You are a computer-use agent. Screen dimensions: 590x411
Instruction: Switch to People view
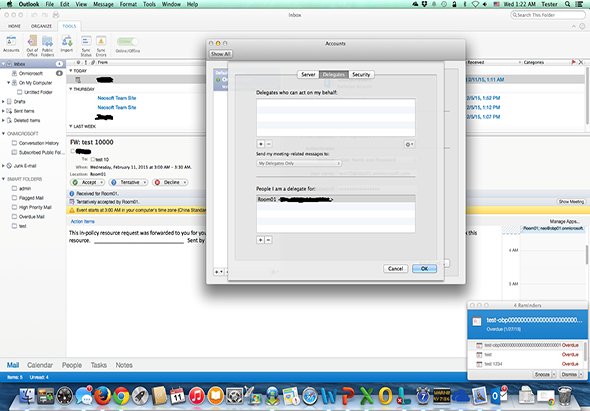click(x=72, y=365)
